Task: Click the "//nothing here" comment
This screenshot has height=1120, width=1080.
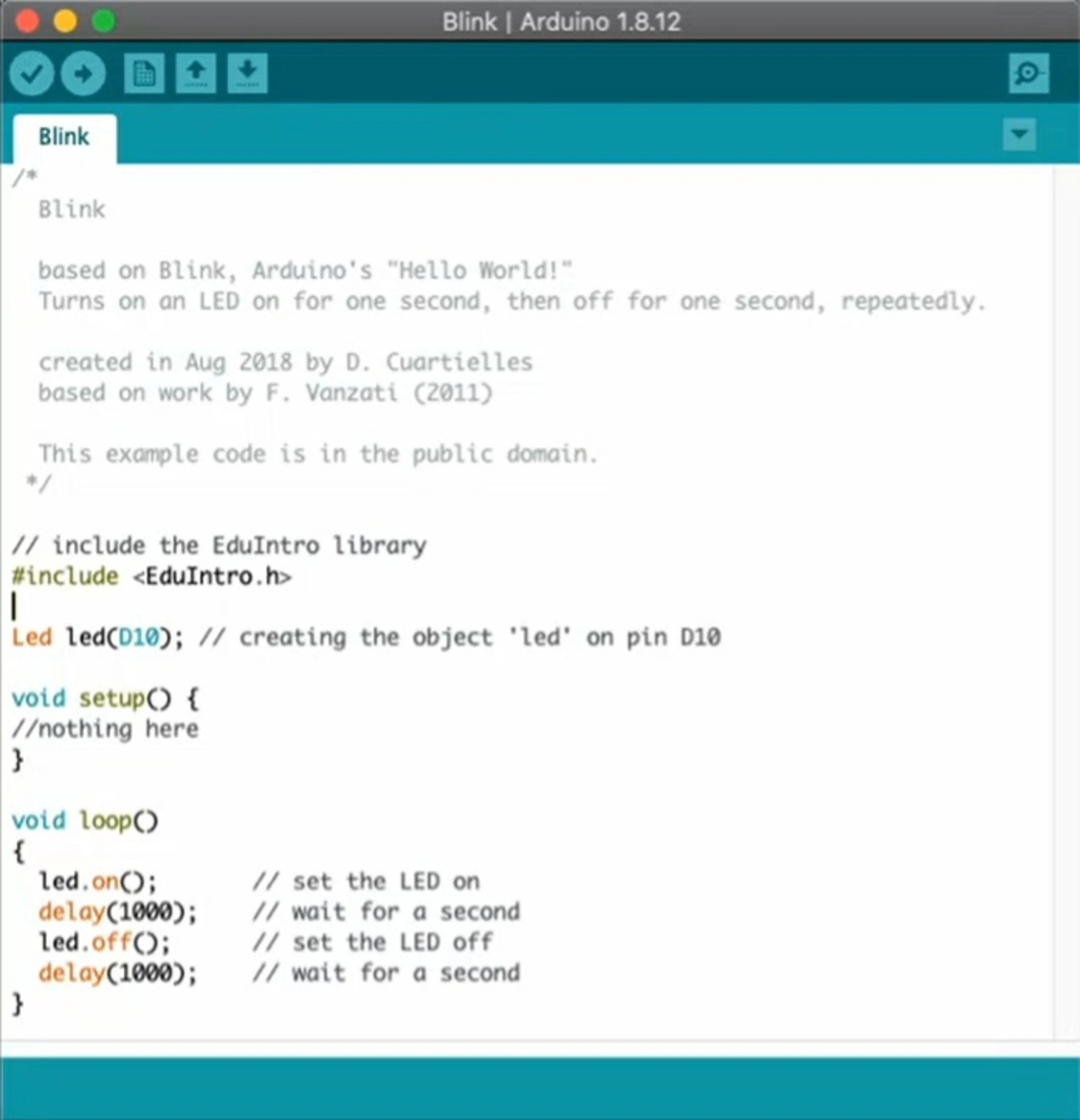Action: [105, 730]
